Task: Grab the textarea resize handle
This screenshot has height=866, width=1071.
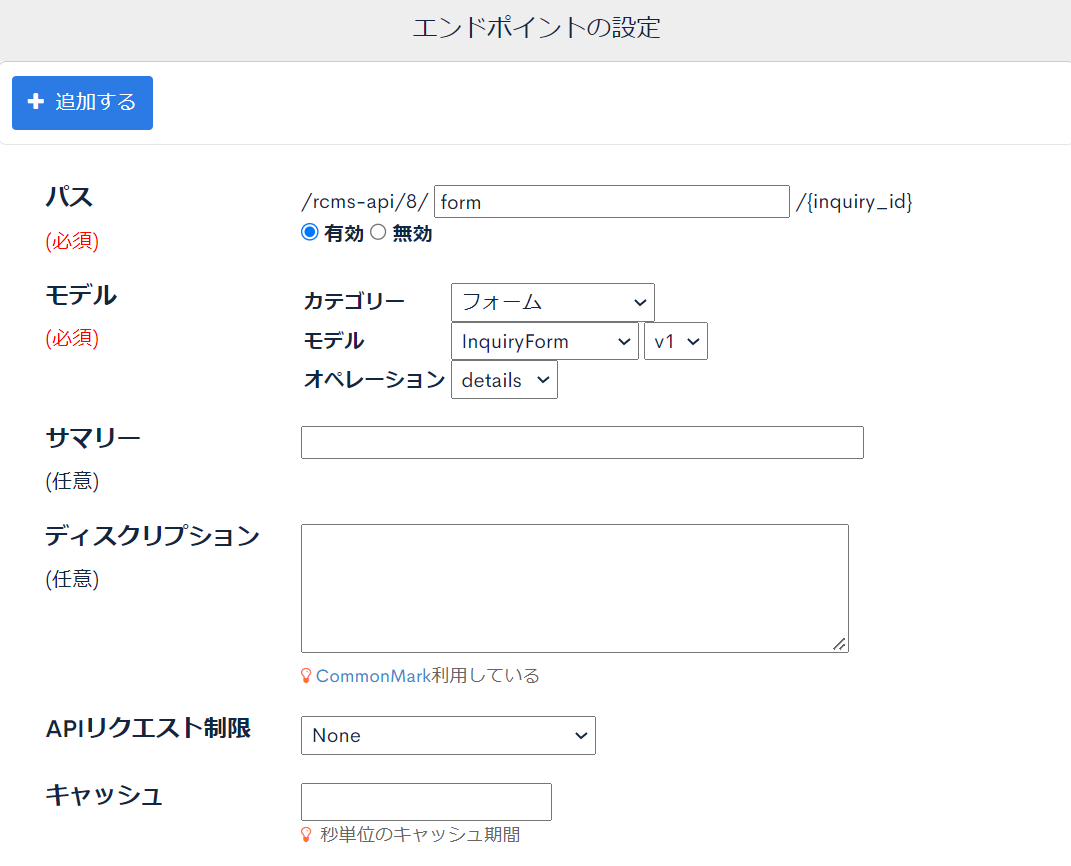Action: tap(839, 643)
